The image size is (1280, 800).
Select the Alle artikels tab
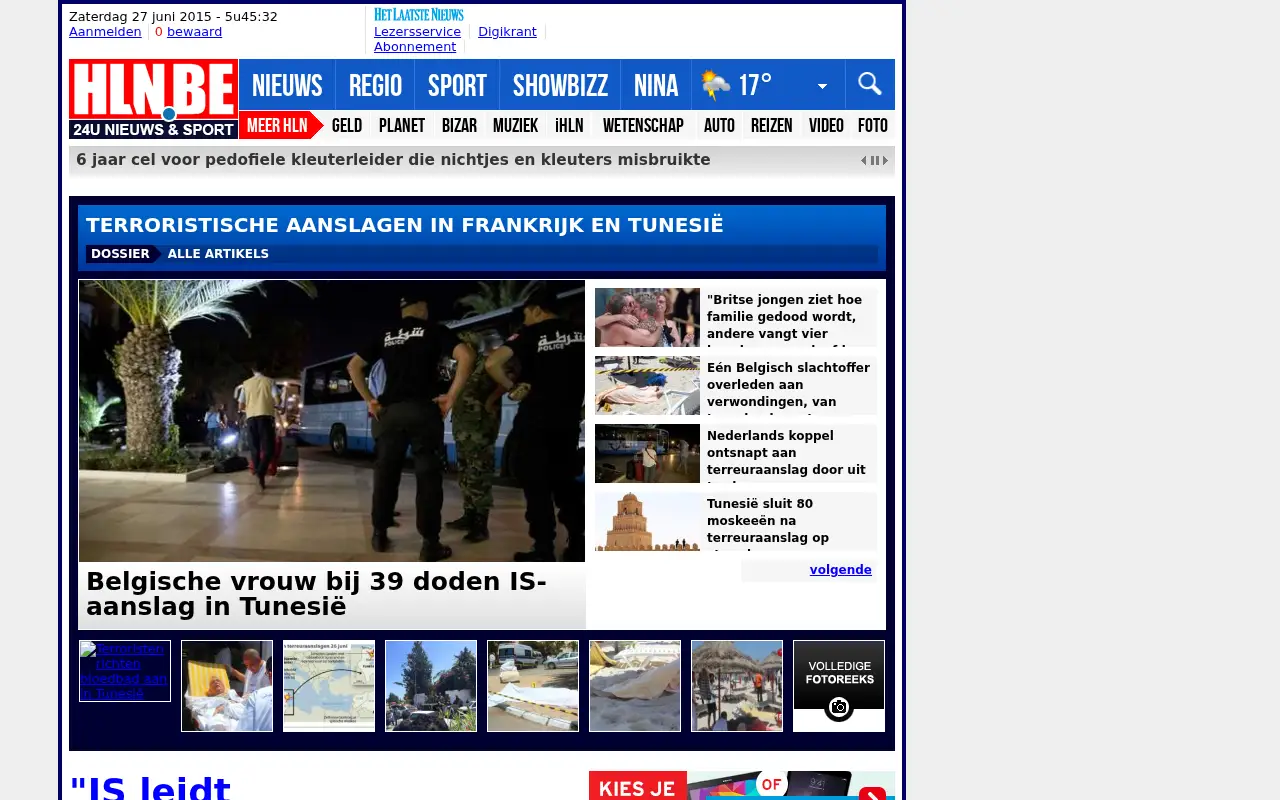click(218, 254)
